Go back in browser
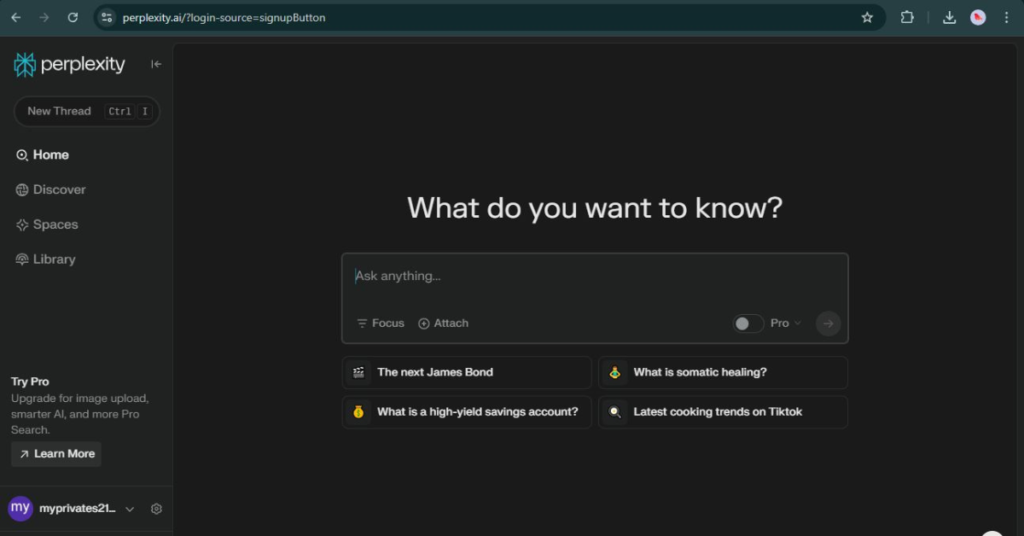This screenshot has width=1024, height=536. pos(16,18)
